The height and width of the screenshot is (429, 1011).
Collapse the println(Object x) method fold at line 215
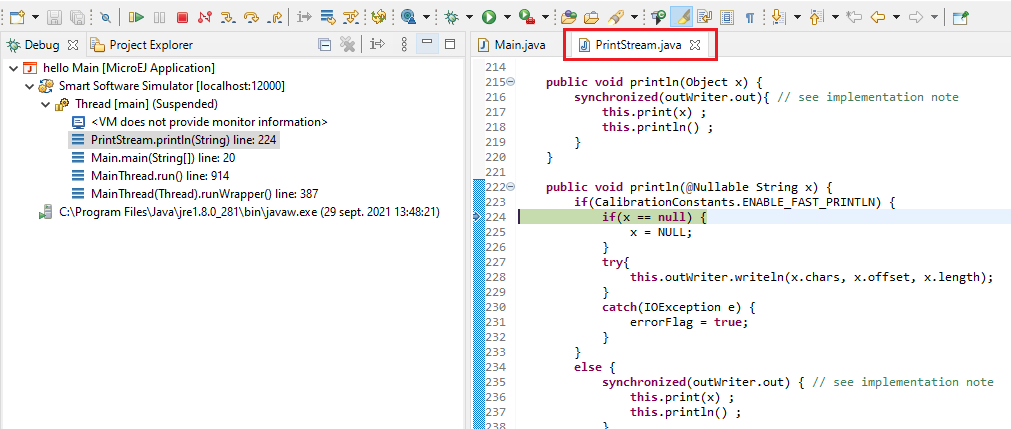point(511,82)
